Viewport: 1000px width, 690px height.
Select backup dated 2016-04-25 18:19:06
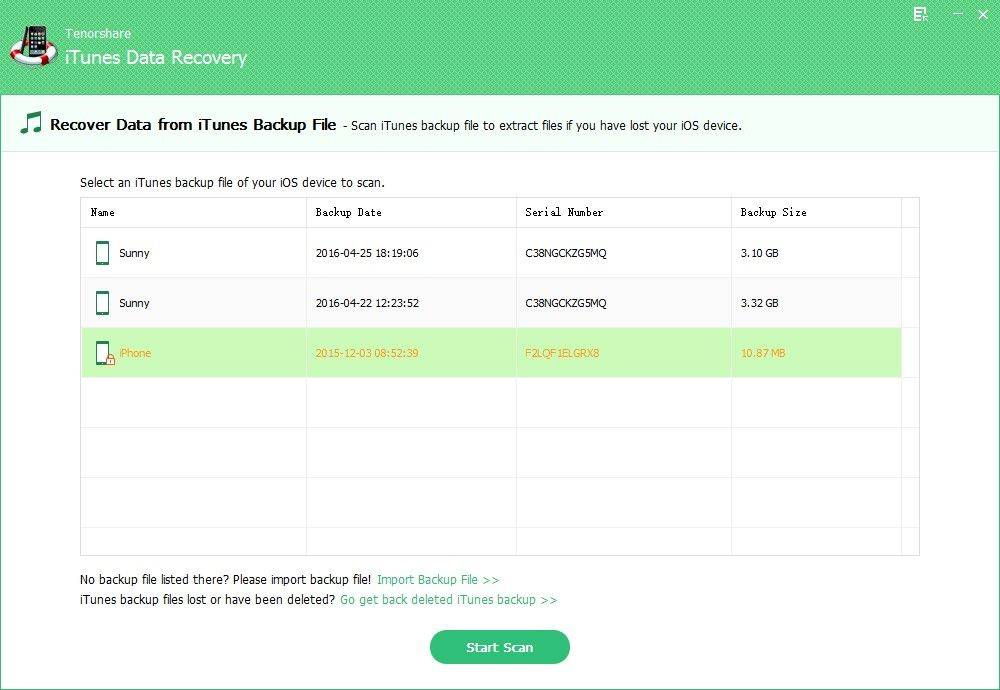[367, 253]
